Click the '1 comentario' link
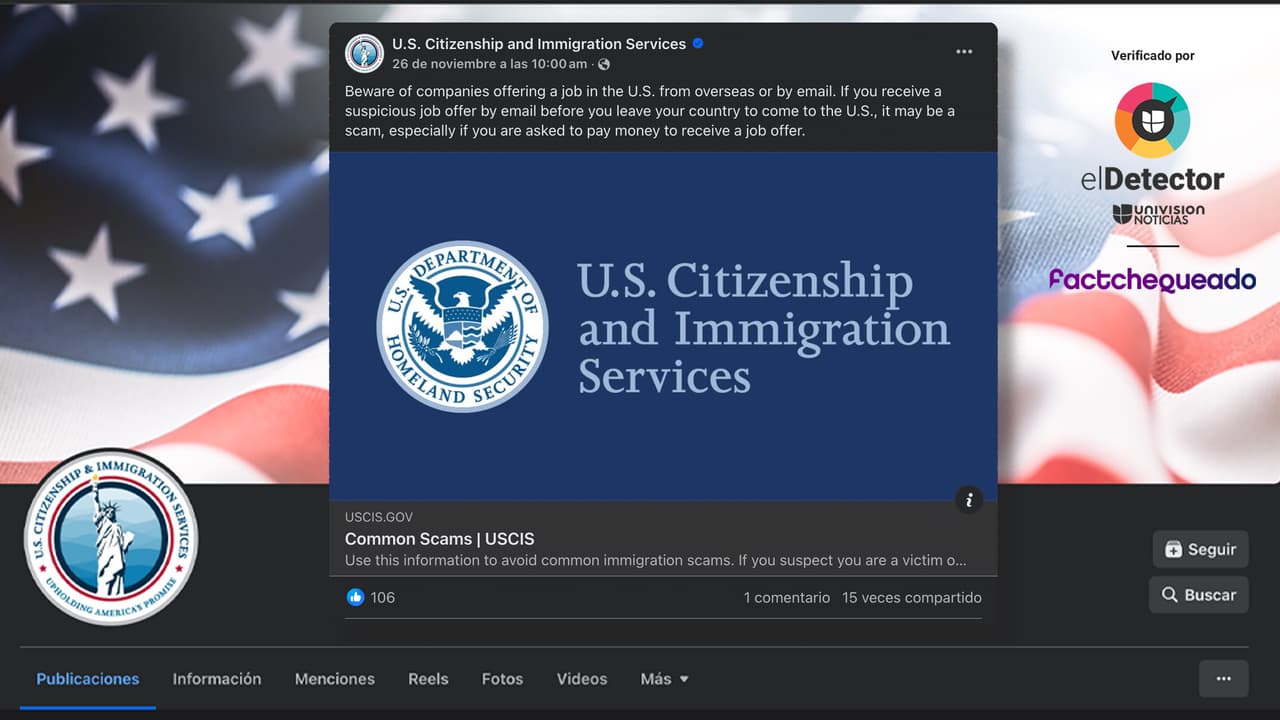 (x=786, y=597)
